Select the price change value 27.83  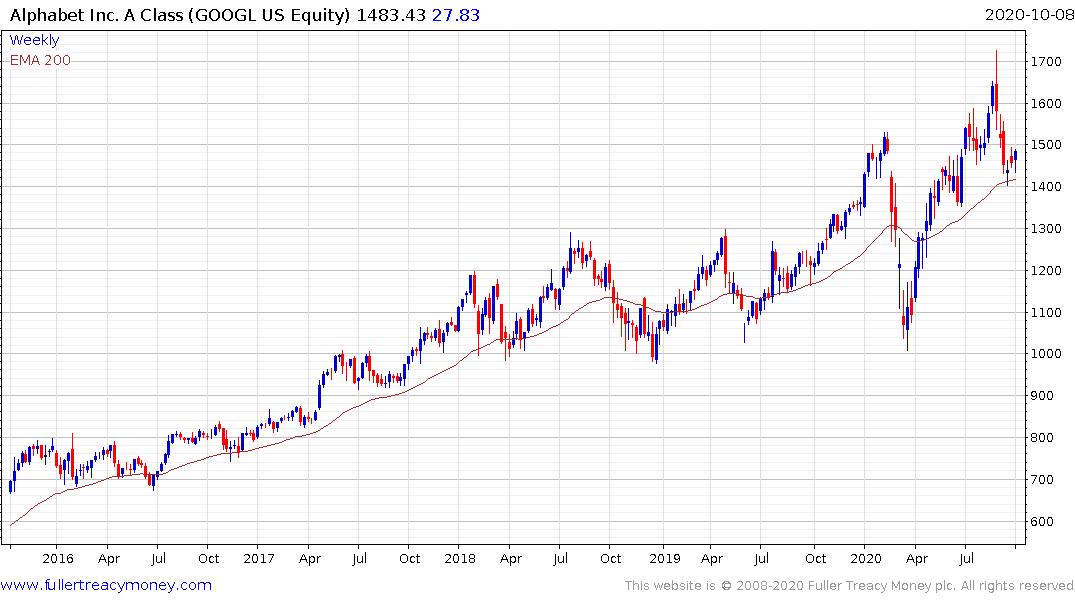click(x=456, y=15)
